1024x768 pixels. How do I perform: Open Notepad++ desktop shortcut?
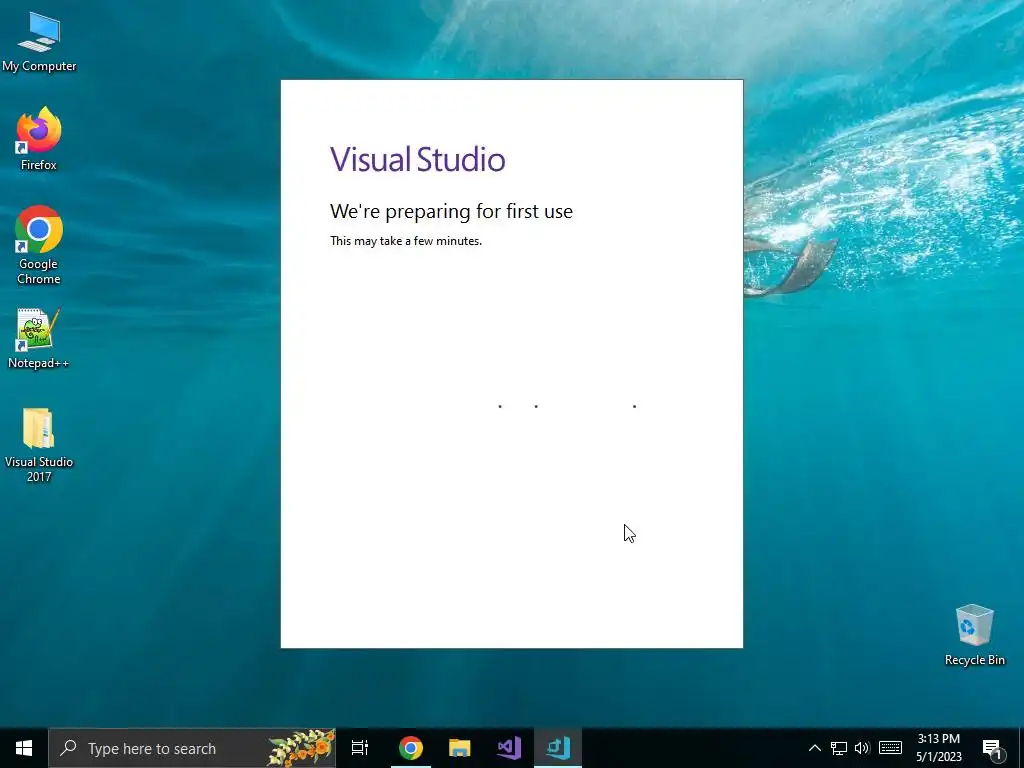(x=39, y=338)
